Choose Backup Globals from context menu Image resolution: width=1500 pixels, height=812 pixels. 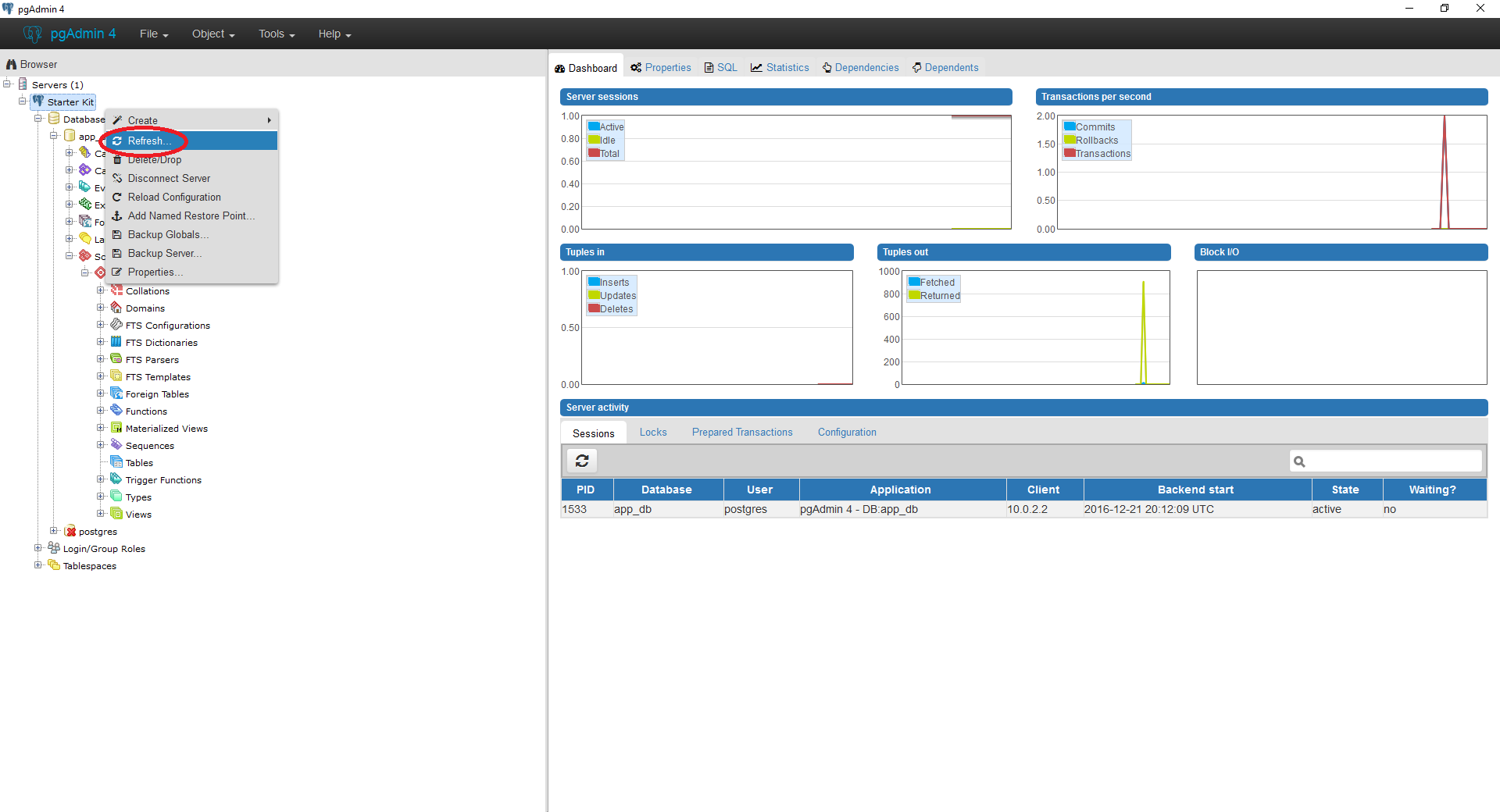[x=191, y=234]
